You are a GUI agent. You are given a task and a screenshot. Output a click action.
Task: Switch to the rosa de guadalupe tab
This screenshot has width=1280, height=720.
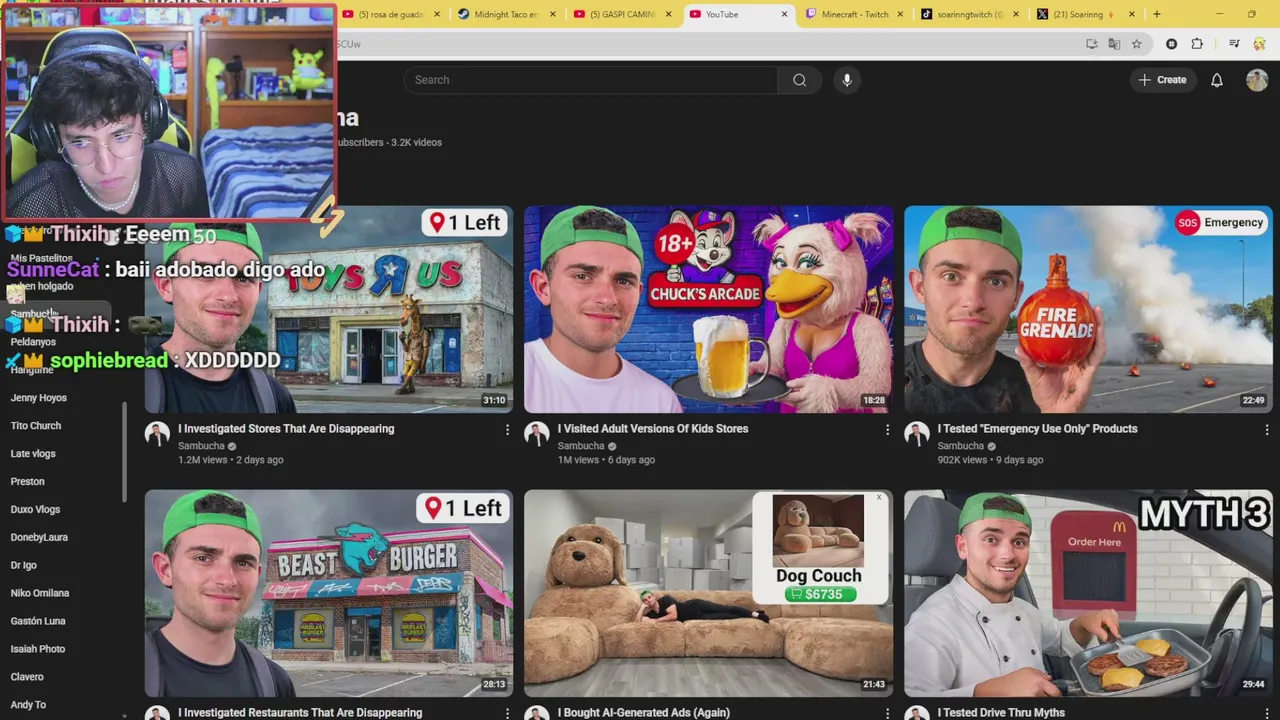coord(390,14)
